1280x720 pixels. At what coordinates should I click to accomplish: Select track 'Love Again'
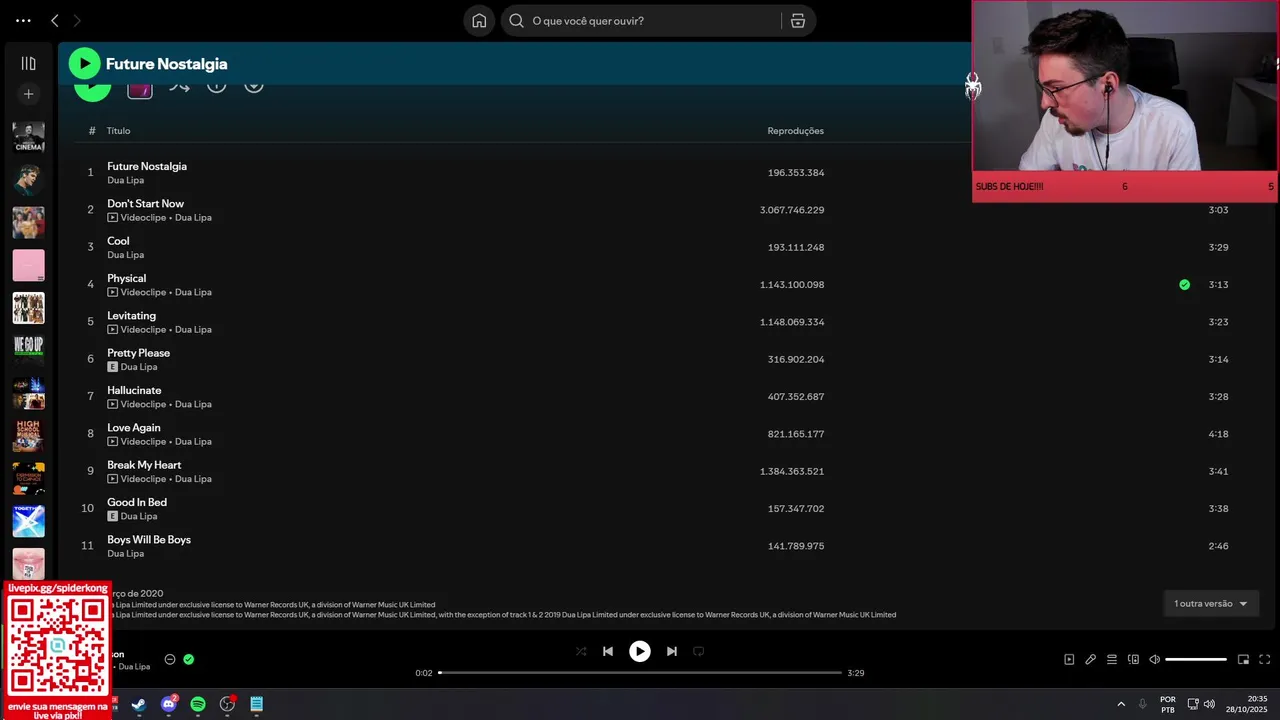[134, 428]
